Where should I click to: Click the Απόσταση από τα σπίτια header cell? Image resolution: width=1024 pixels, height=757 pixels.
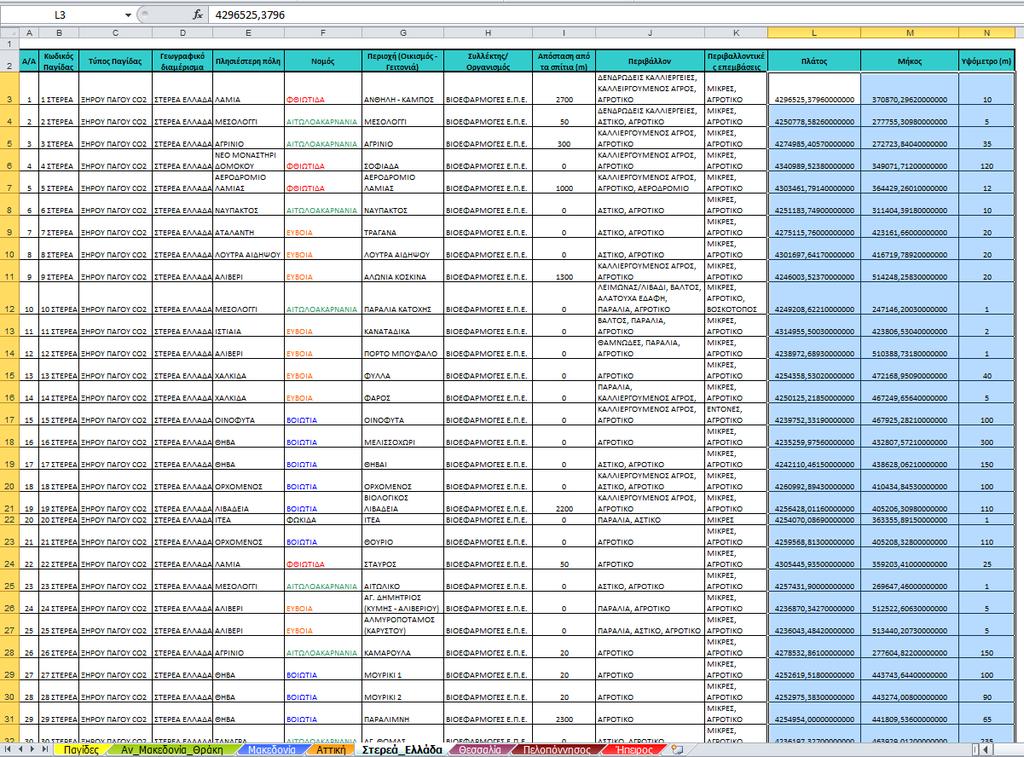coord(564,61)
